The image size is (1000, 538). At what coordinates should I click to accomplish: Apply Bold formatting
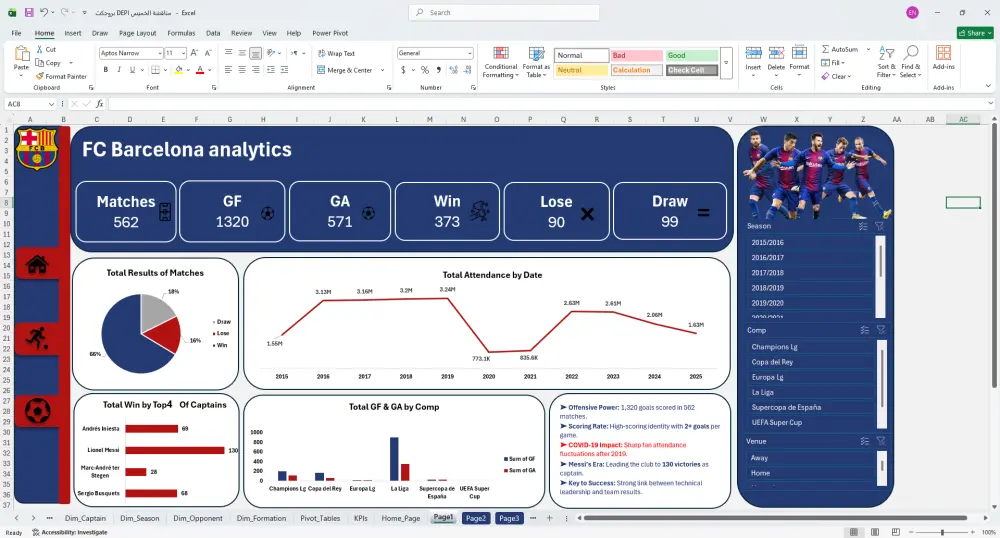click(106, 69)
